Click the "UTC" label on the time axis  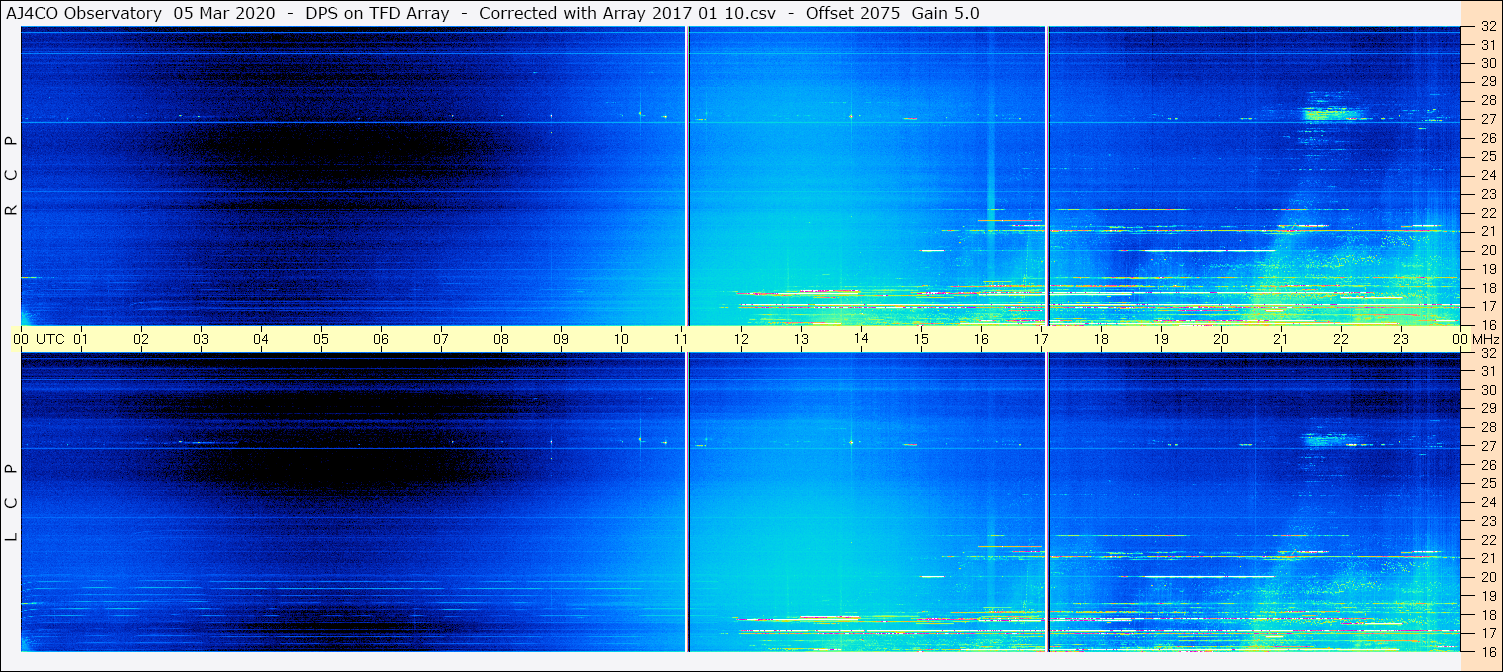click(50, 339)
